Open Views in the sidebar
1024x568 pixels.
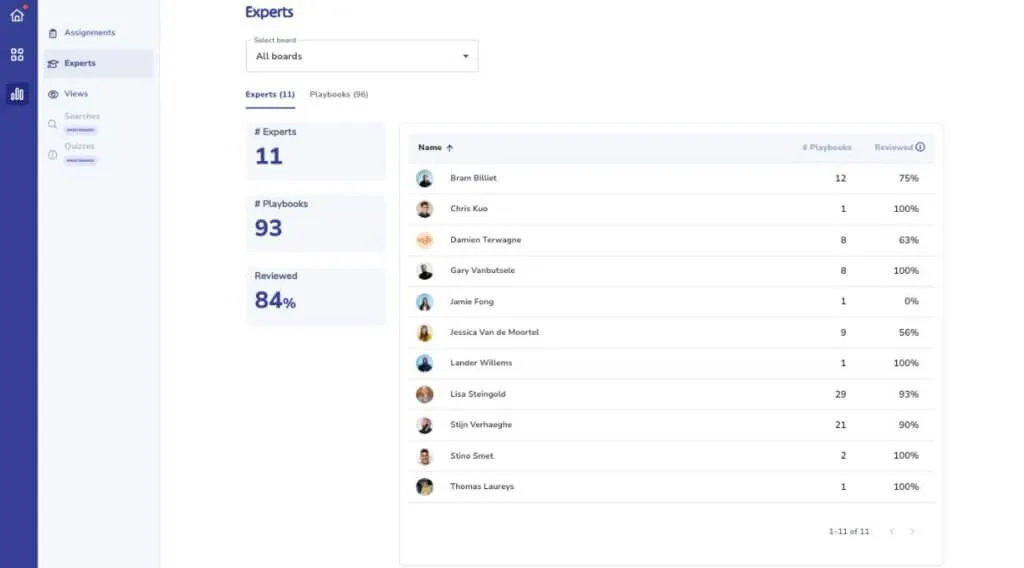click(99, 94)
